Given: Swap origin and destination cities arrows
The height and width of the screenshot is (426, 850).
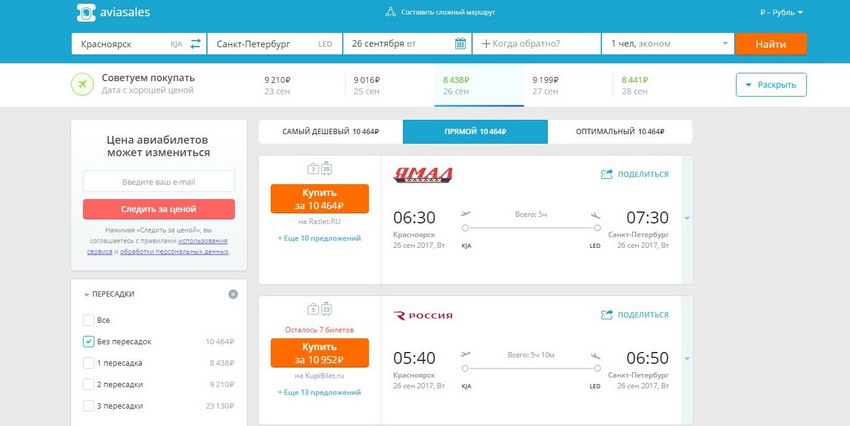Looking at the screenshot, I should [195, 44].
